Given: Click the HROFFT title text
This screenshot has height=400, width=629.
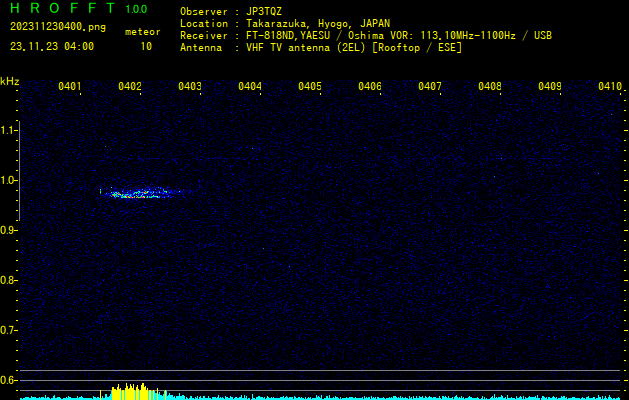Looking at the screenshot, I should pyautogui.click(x=63, y=8).
